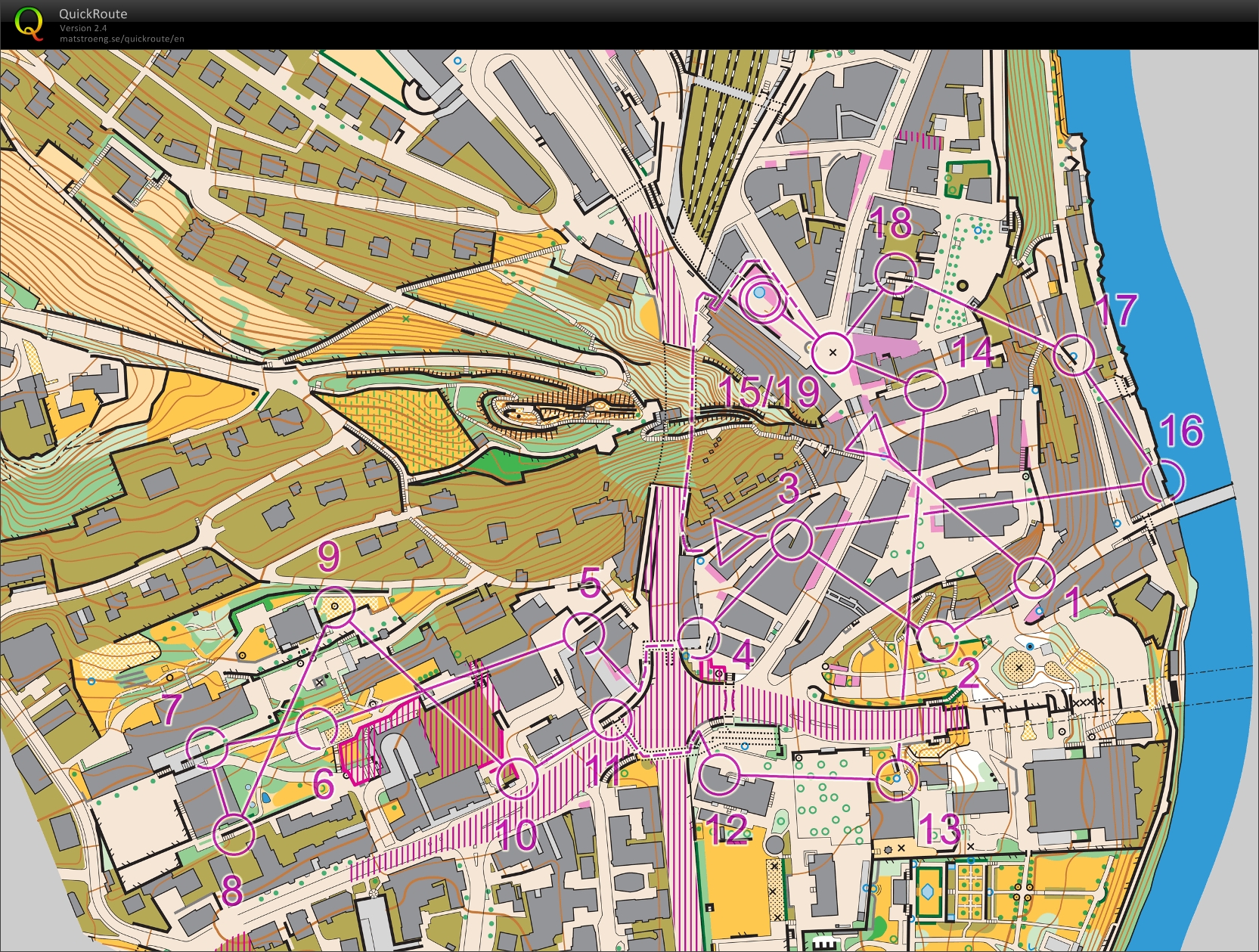This screenshot has height=952, width=1259.
Task: Select control circle 15/19 with the x
Action: tap(833, 352)
